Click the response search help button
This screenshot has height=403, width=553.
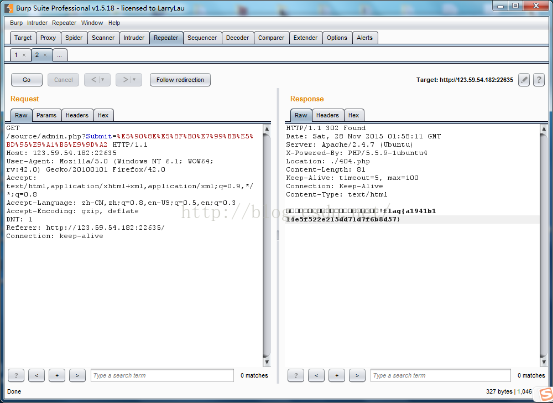coord(296,375)
